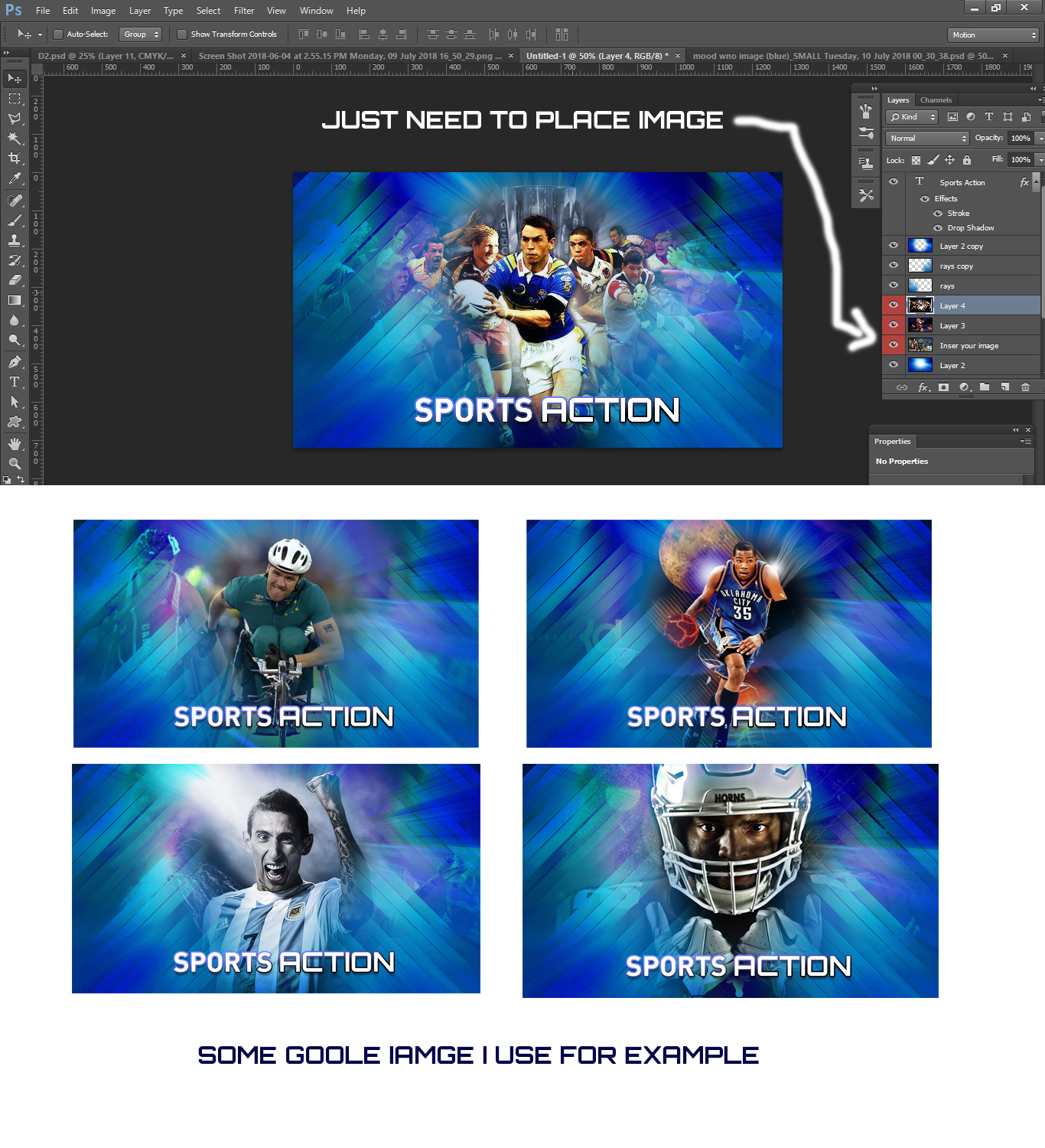Open the File menu
Image resolution: width=1045 pixels, height=1148 pixels.
click(x=43, y=11)
